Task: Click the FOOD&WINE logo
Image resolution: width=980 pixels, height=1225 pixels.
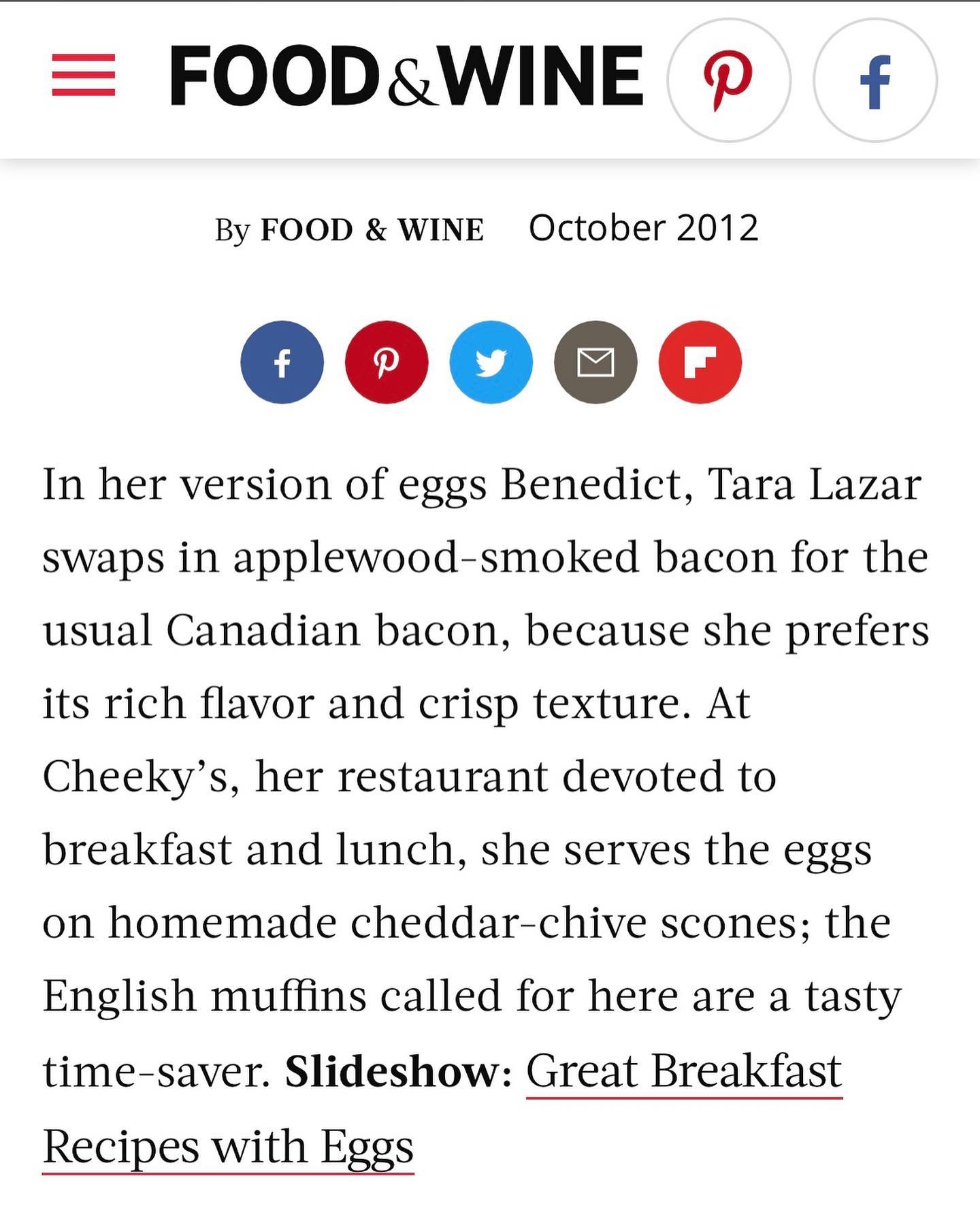Action: point(406,76)
